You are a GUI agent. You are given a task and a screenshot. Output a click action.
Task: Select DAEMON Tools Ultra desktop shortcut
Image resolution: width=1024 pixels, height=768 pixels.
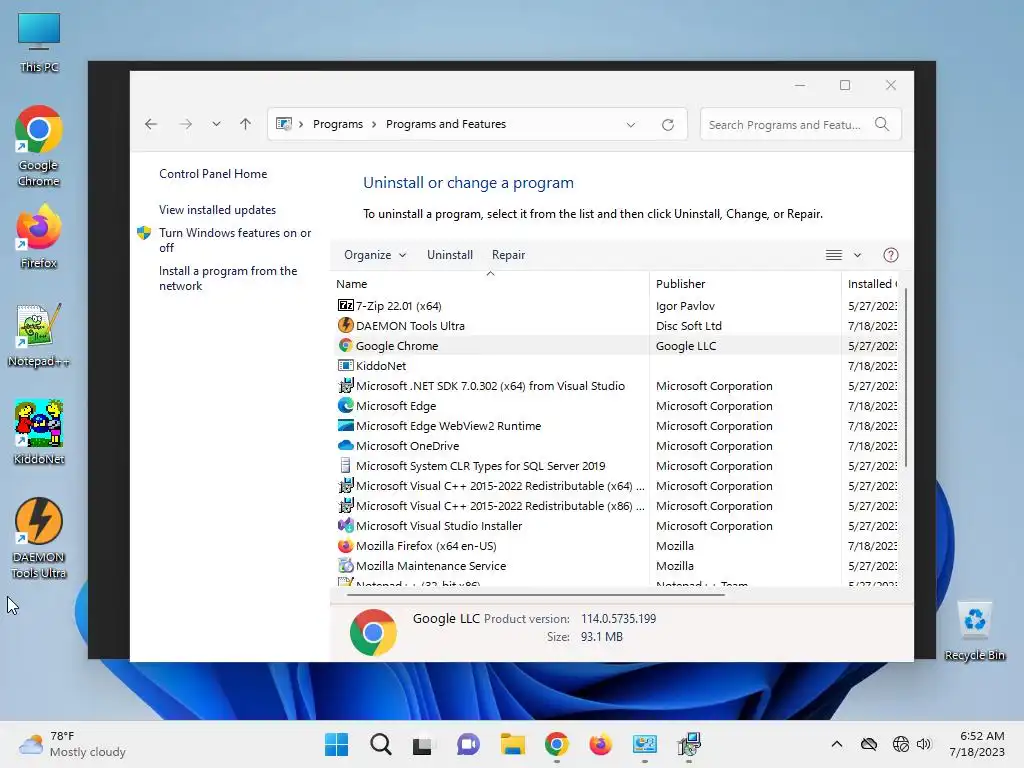[39, 539]
